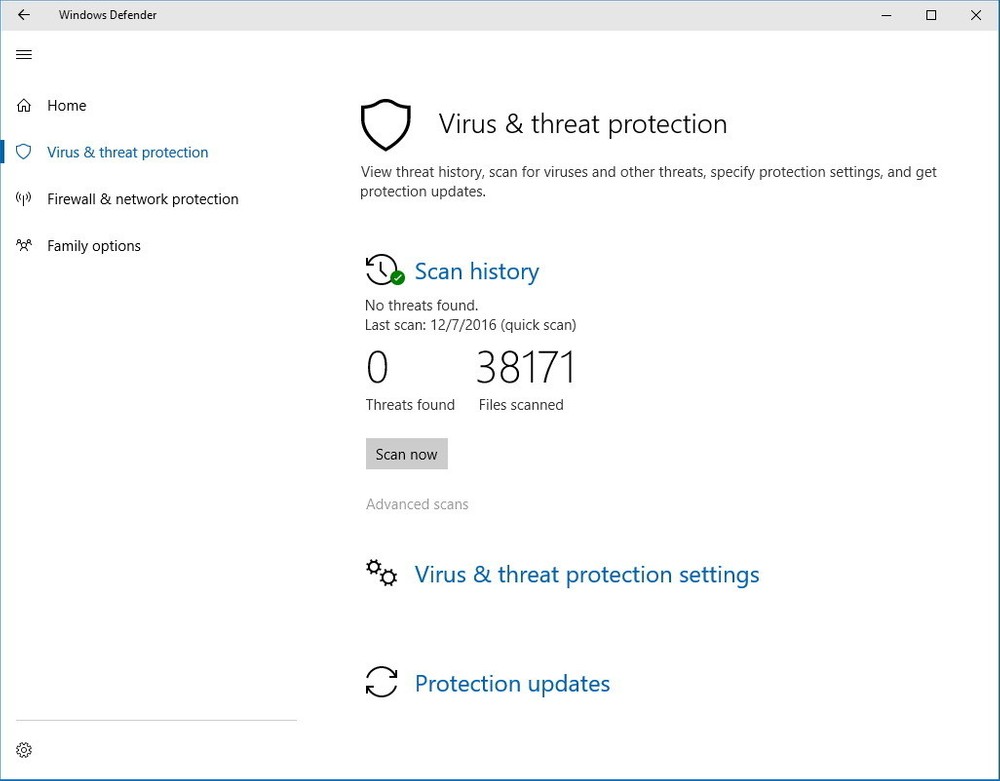Open settings via the gear icon
The width and height of the screenshot is (1000, 781).
(x=24, y=750)
